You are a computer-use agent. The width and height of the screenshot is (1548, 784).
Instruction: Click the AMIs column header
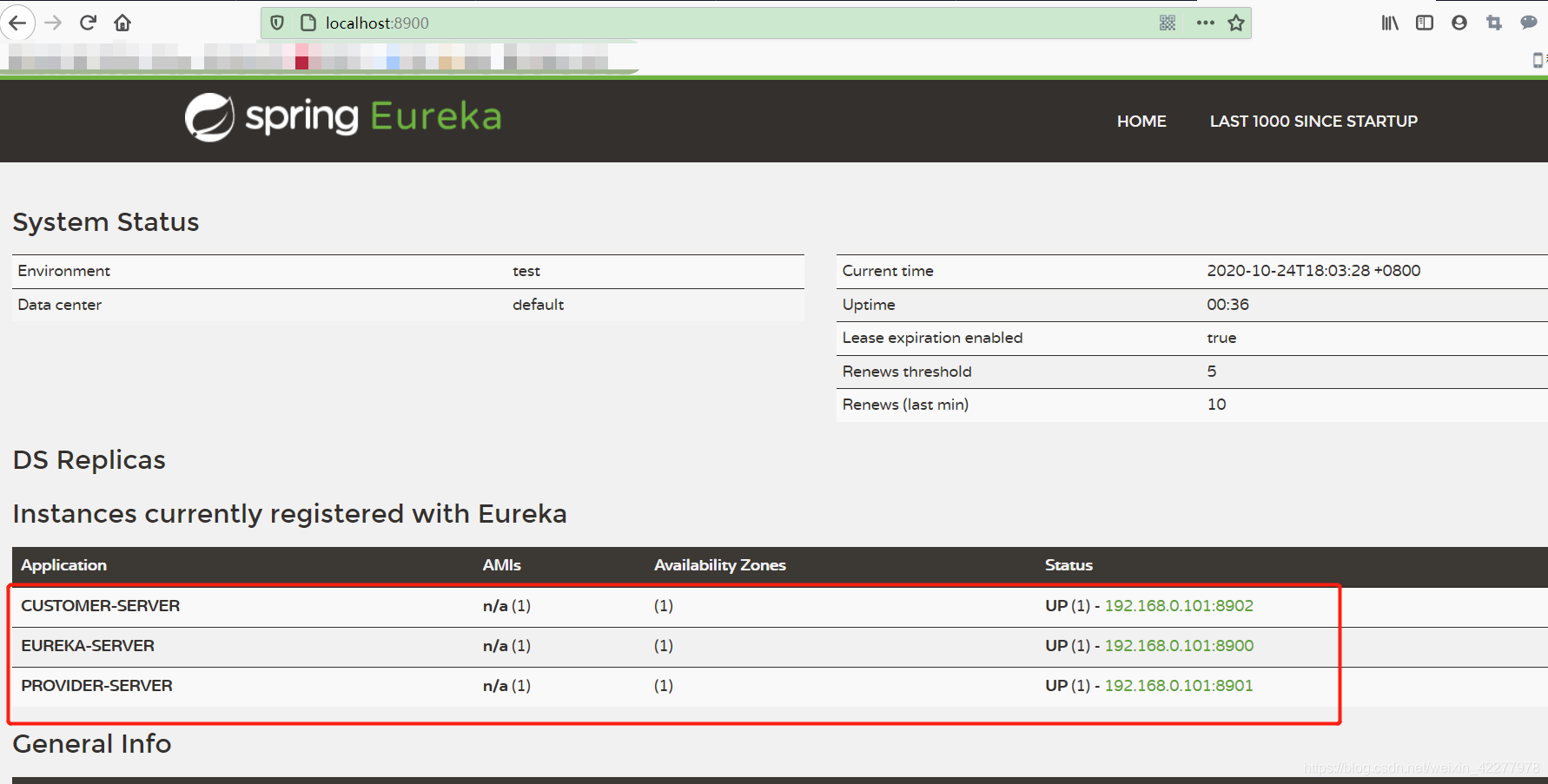pos(502,565)
